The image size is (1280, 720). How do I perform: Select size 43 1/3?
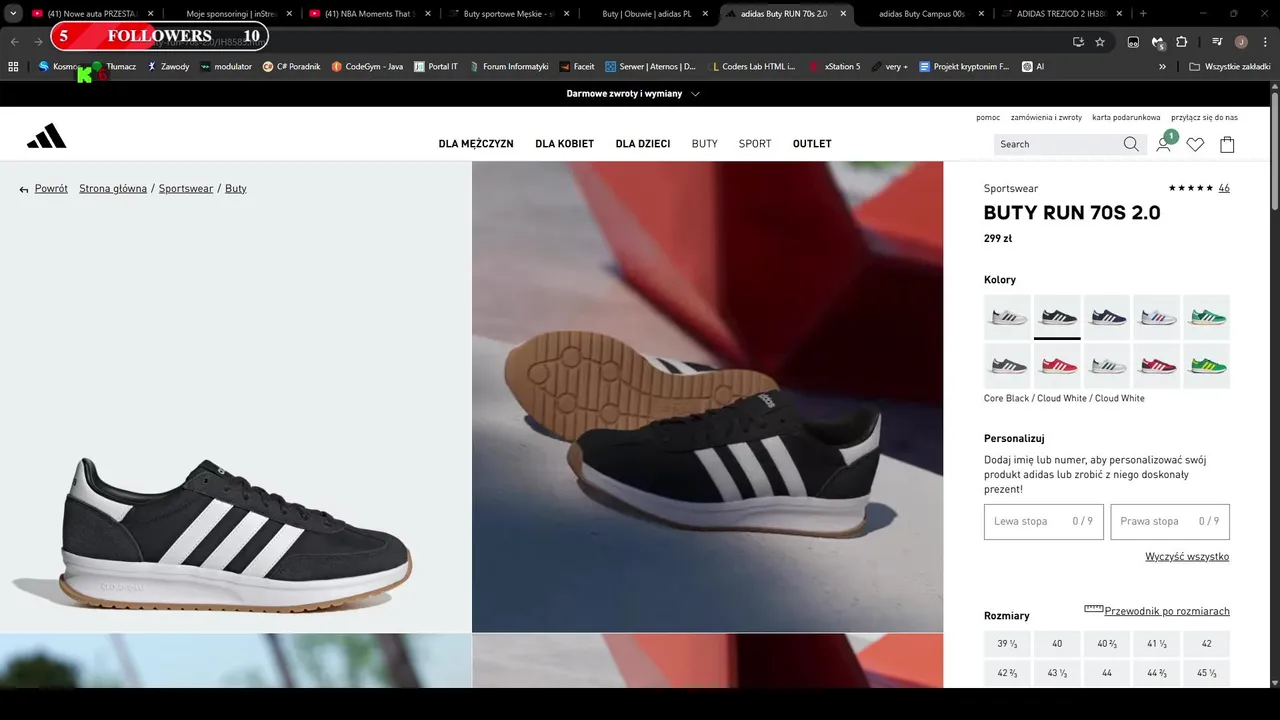point(1057,673)
